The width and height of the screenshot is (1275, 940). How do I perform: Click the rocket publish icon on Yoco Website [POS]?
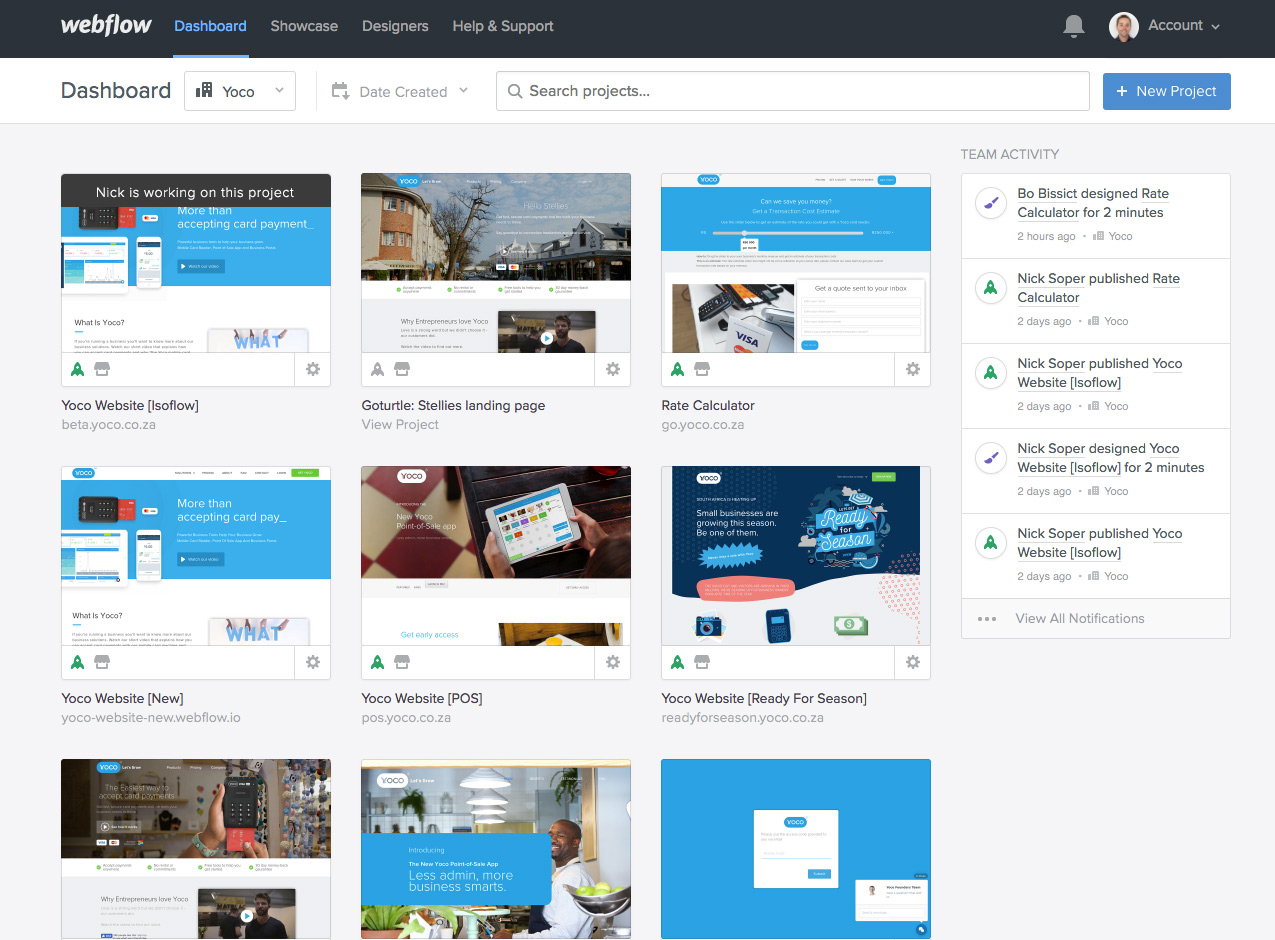point(378,662)
